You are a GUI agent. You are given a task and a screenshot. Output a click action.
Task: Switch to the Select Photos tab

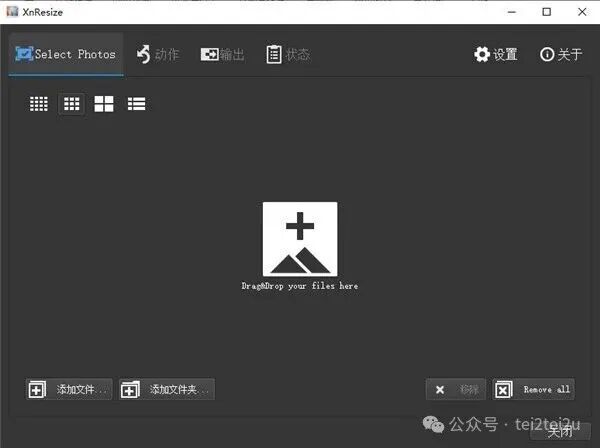(x=66, y=54)
